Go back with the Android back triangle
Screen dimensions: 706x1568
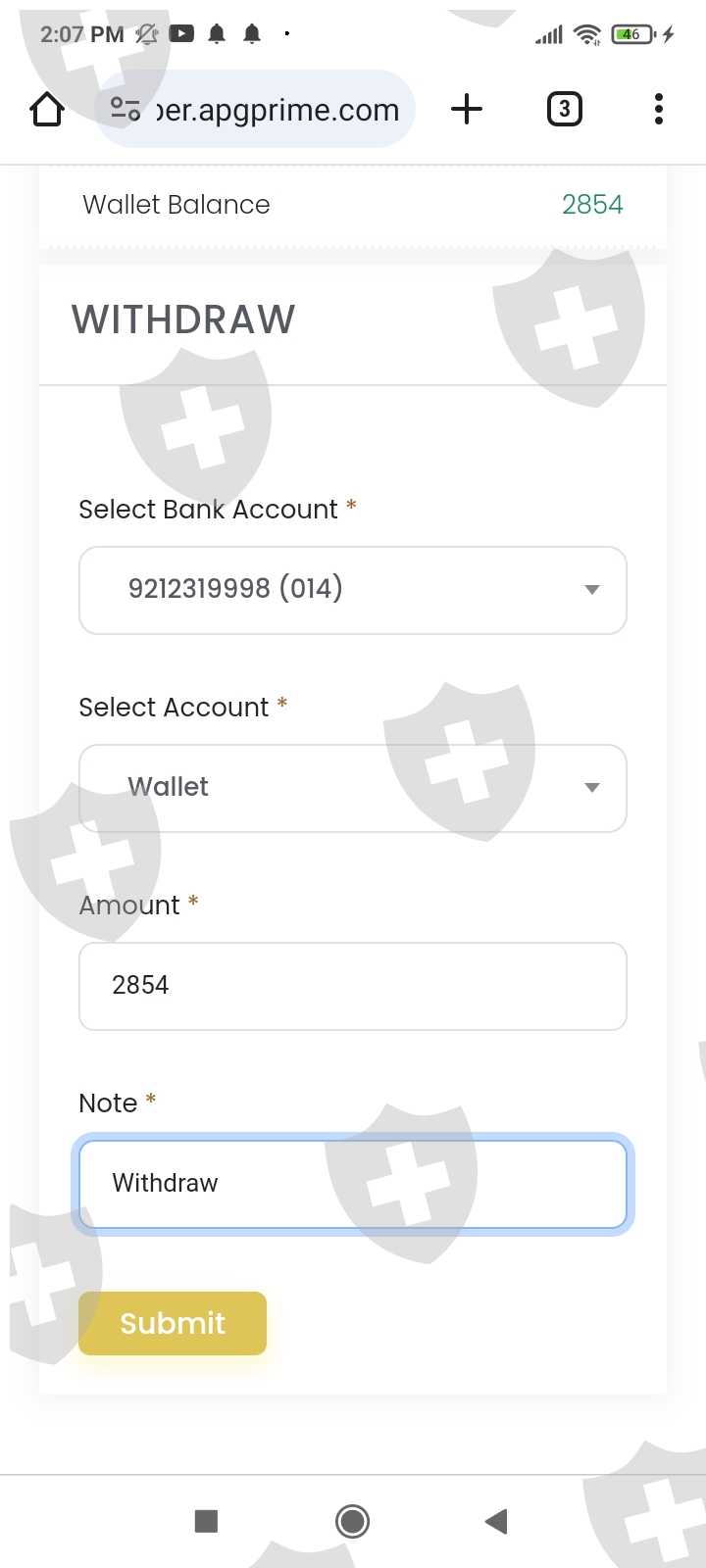[496, 1521]
